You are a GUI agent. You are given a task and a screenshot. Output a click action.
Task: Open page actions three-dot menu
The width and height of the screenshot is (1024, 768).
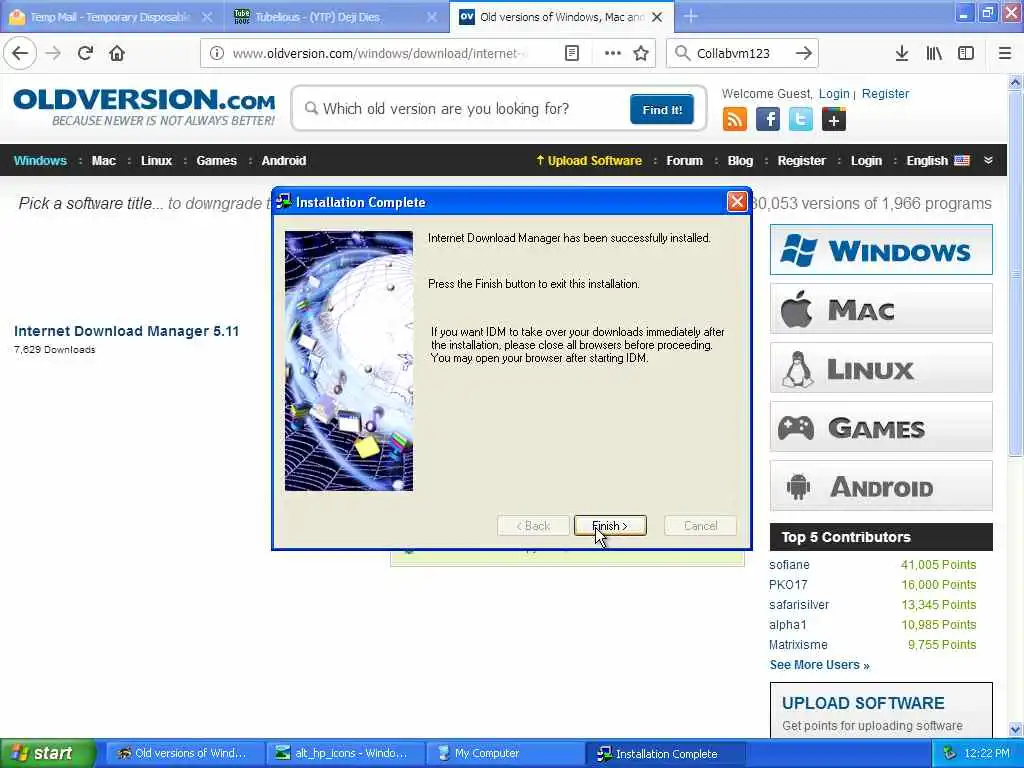coord(612,53)
